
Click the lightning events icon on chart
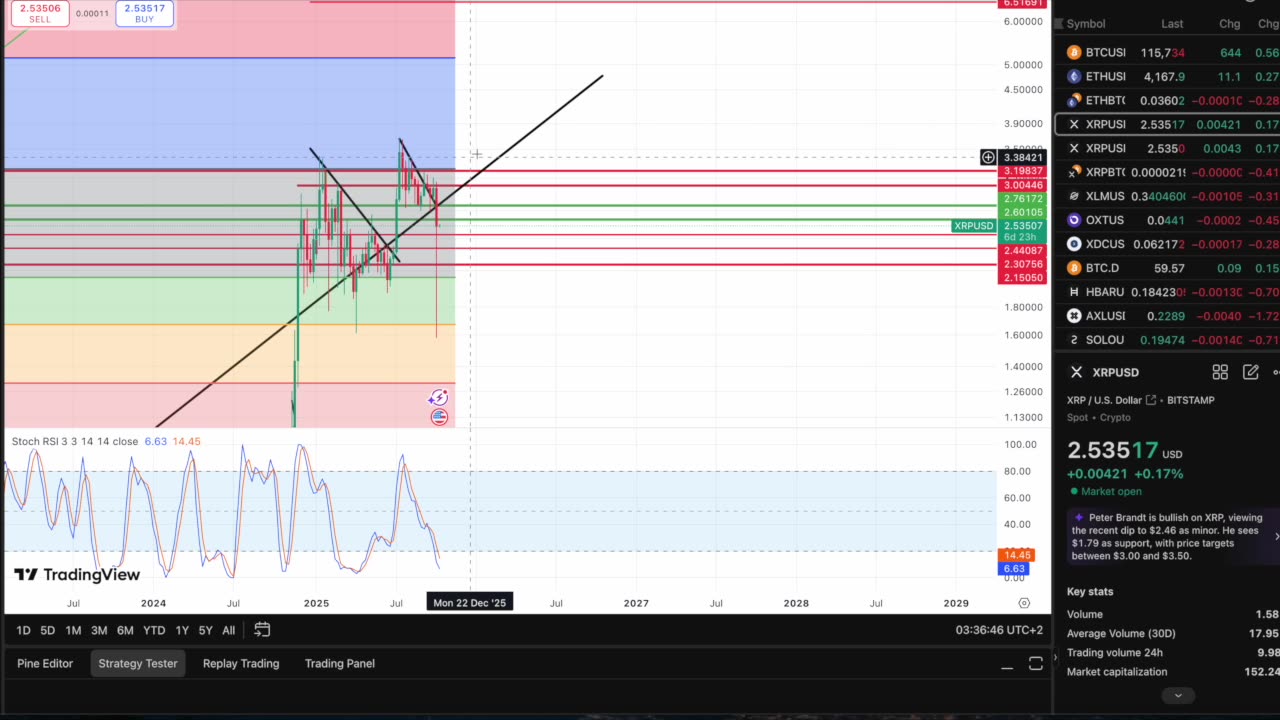pos(438,398)
